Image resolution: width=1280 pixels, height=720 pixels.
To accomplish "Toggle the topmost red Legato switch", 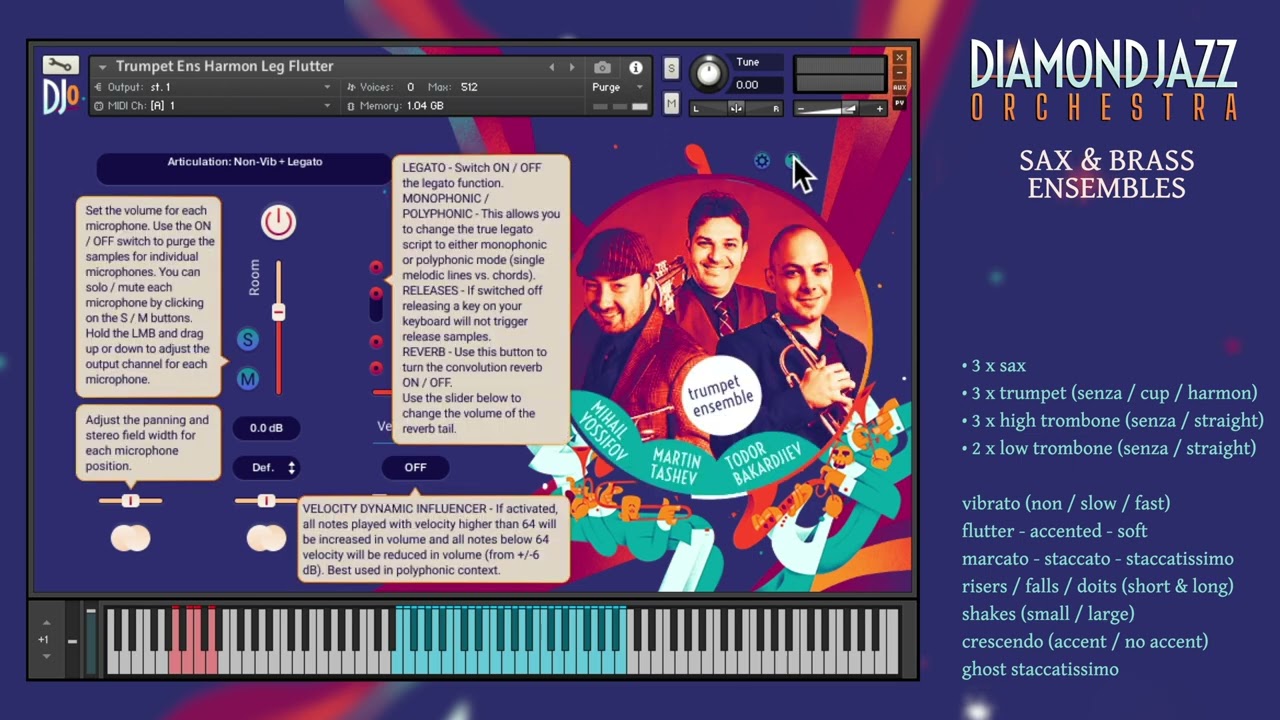I will coord(376,267).
